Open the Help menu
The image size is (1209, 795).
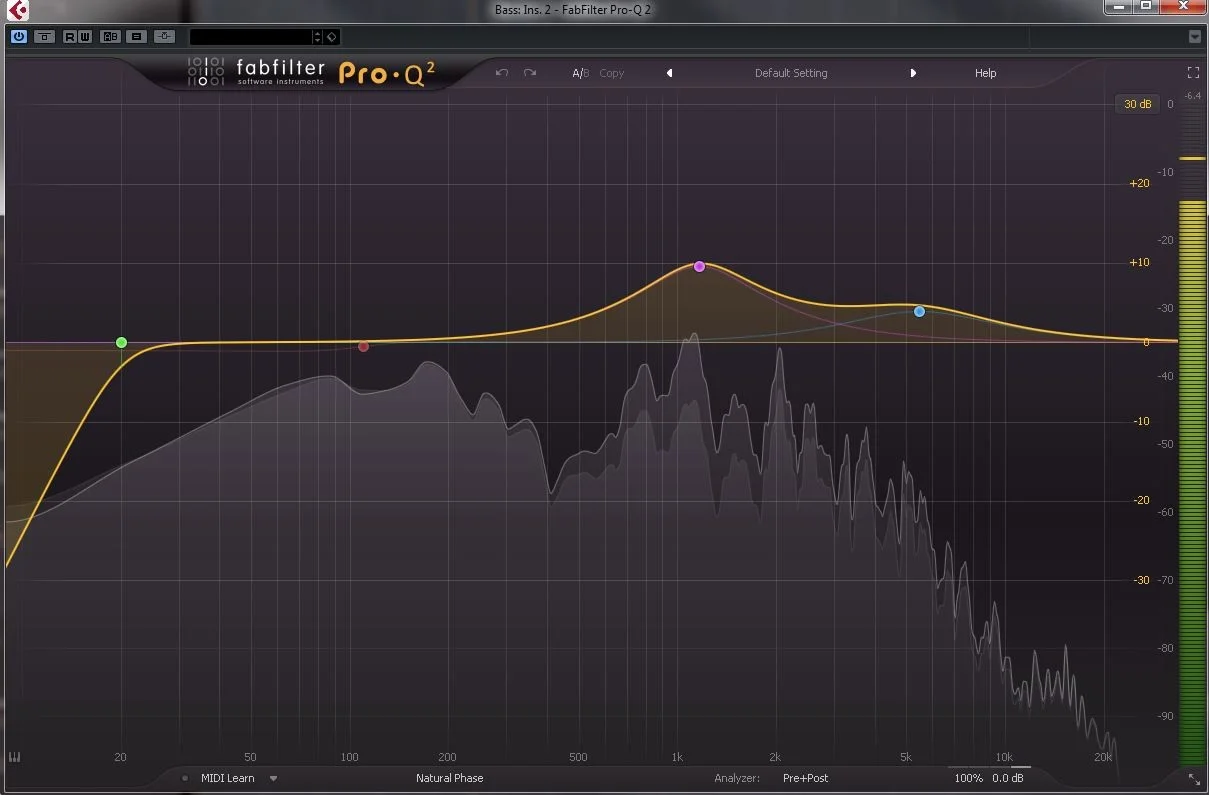click(x=985, y=73)
